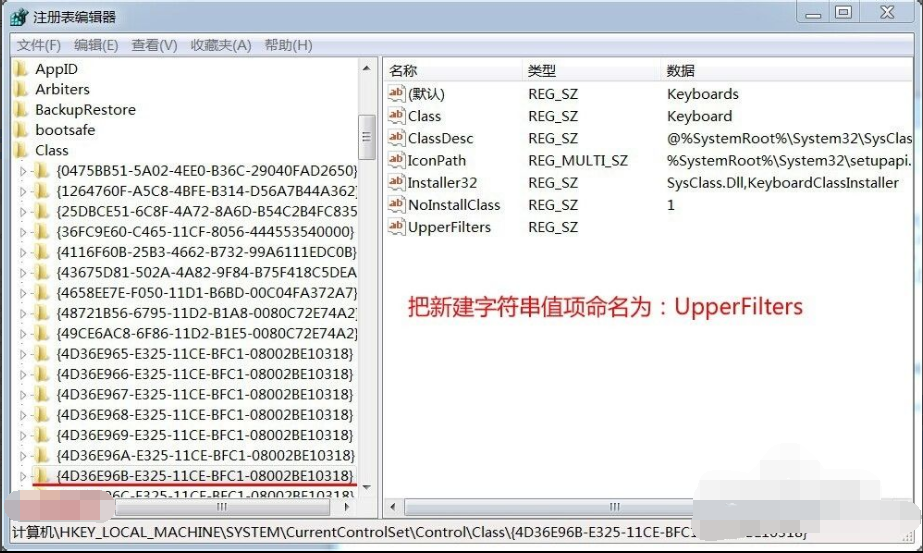Click the Keyboards data of (默认)

click(x=702, y=94)
